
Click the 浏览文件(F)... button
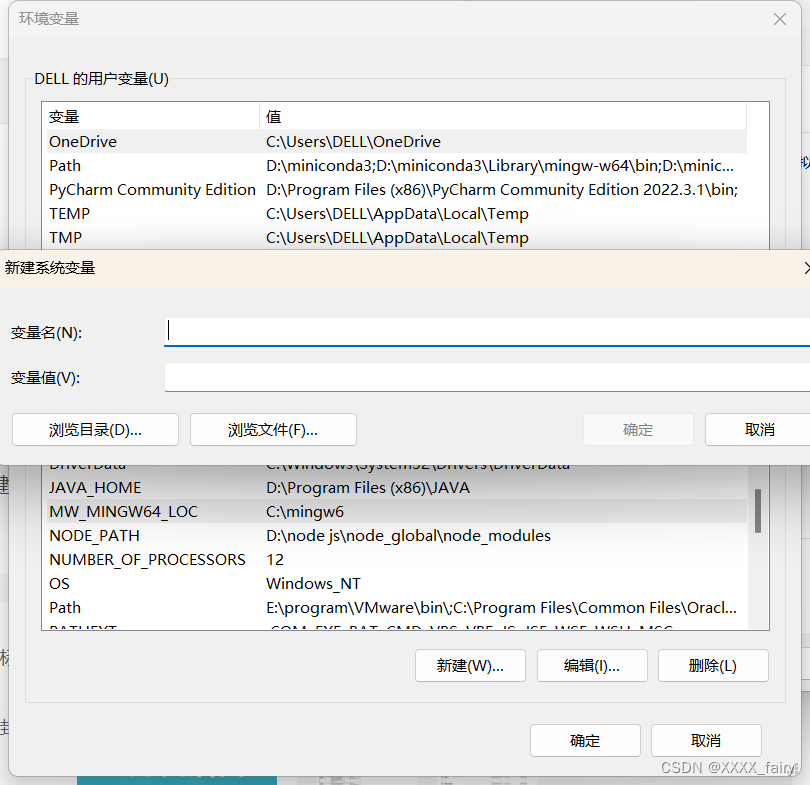[x=273, y=429]
